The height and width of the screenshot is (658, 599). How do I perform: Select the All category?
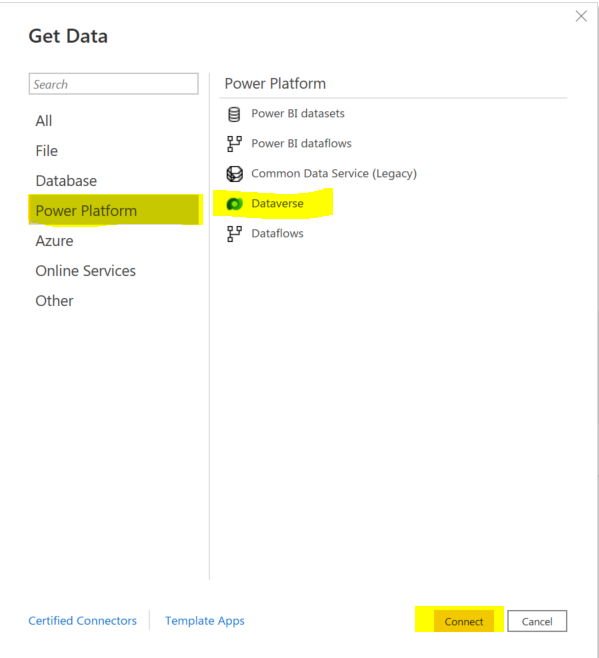point(44,121)
